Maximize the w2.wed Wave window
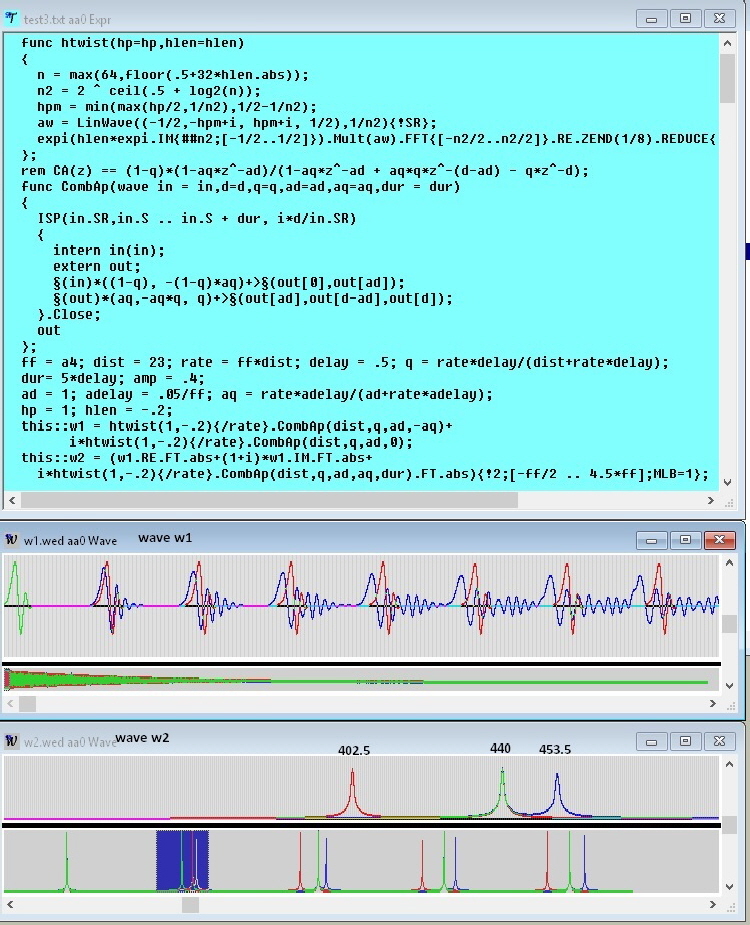This screenshot has width=750, height=925. click(685, 742)
